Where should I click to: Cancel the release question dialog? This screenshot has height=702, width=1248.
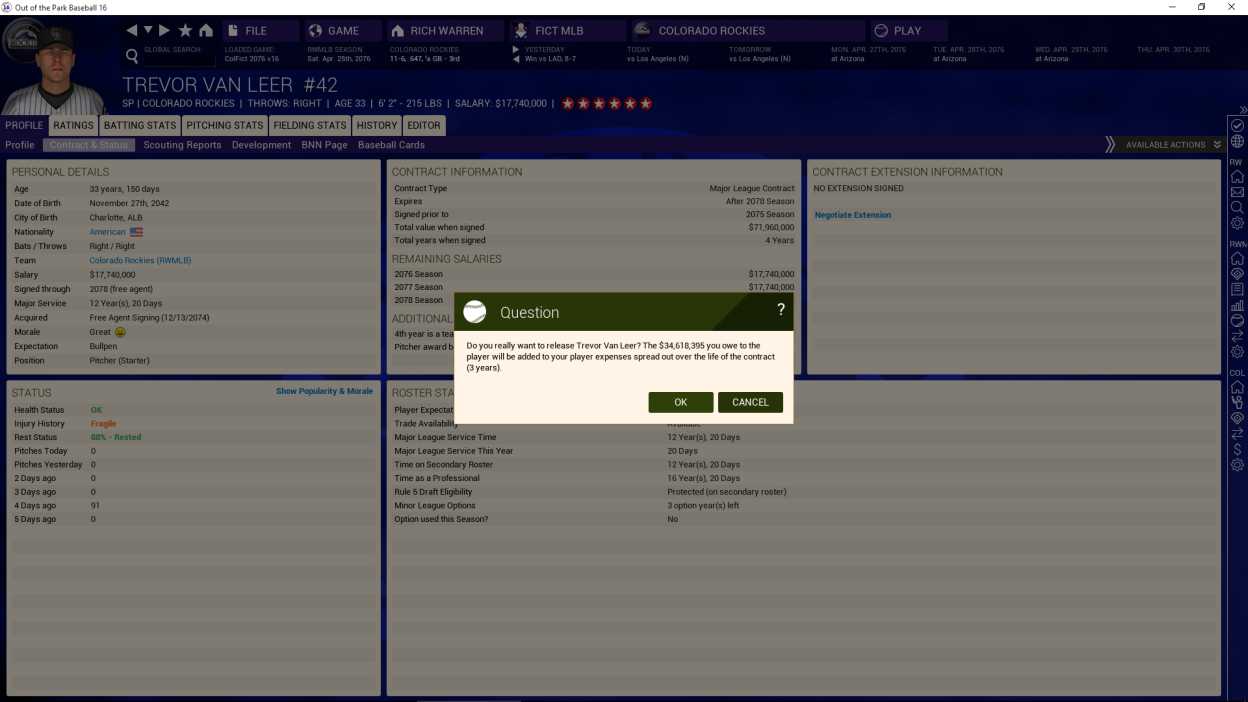[x=750, y=402]
